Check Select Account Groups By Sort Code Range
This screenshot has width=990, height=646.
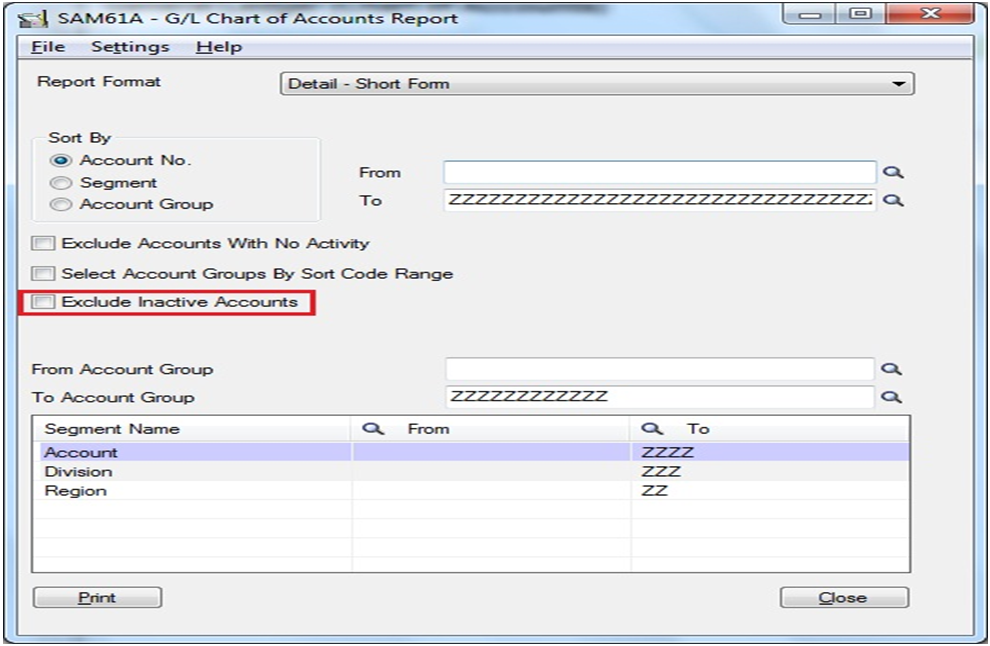pyautogui.click(x=43, y=274)
